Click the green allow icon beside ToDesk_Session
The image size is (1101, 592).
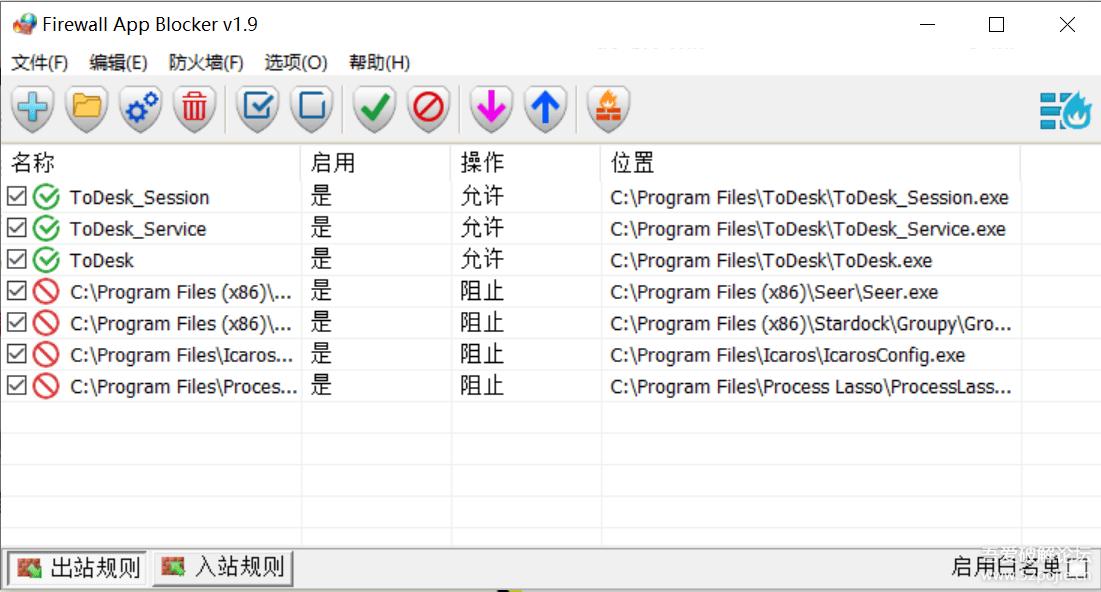click(46, 197)
